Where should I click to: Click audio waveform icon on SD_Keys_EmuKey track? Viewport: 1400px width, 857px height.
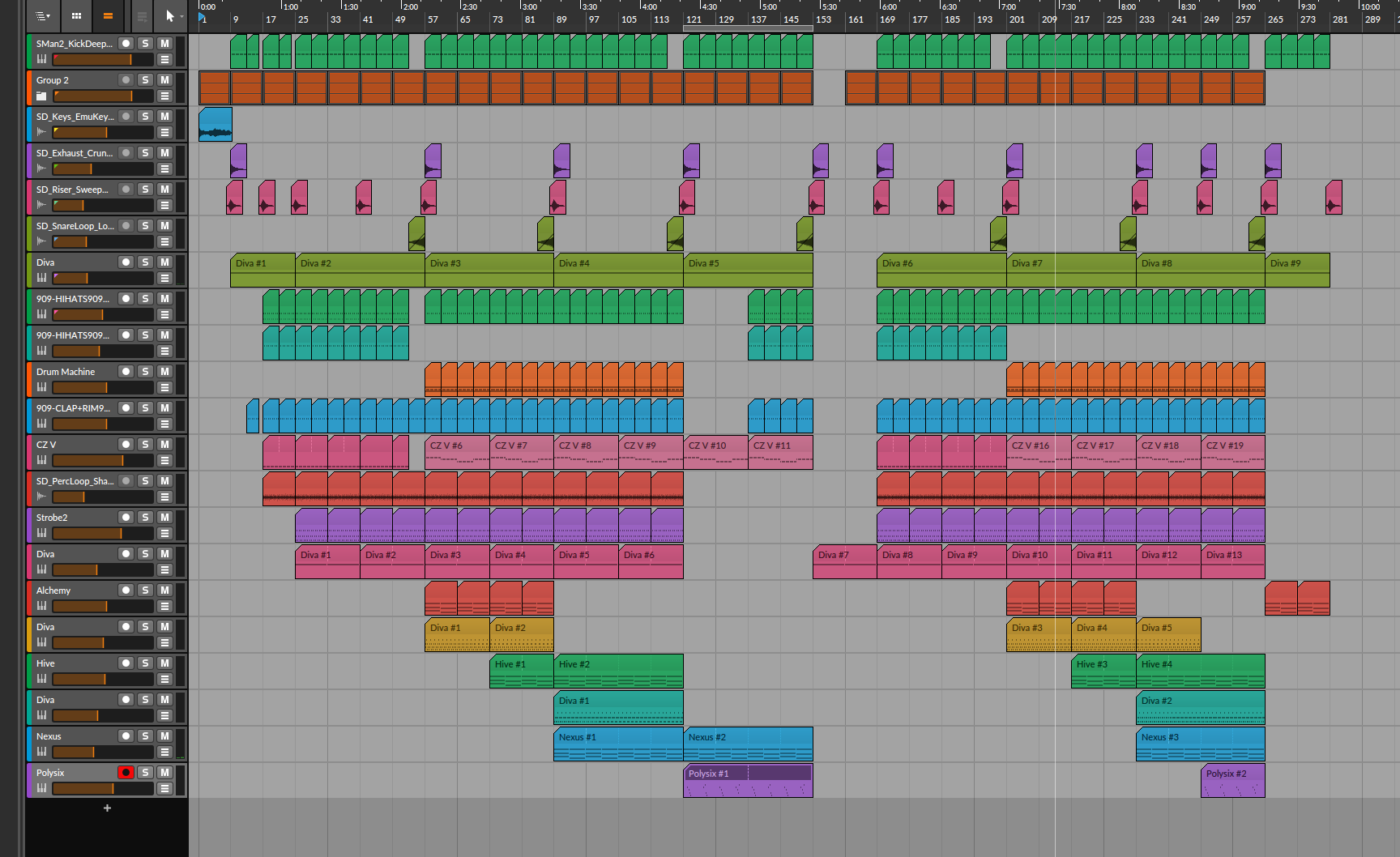click(x=41, y=132)
